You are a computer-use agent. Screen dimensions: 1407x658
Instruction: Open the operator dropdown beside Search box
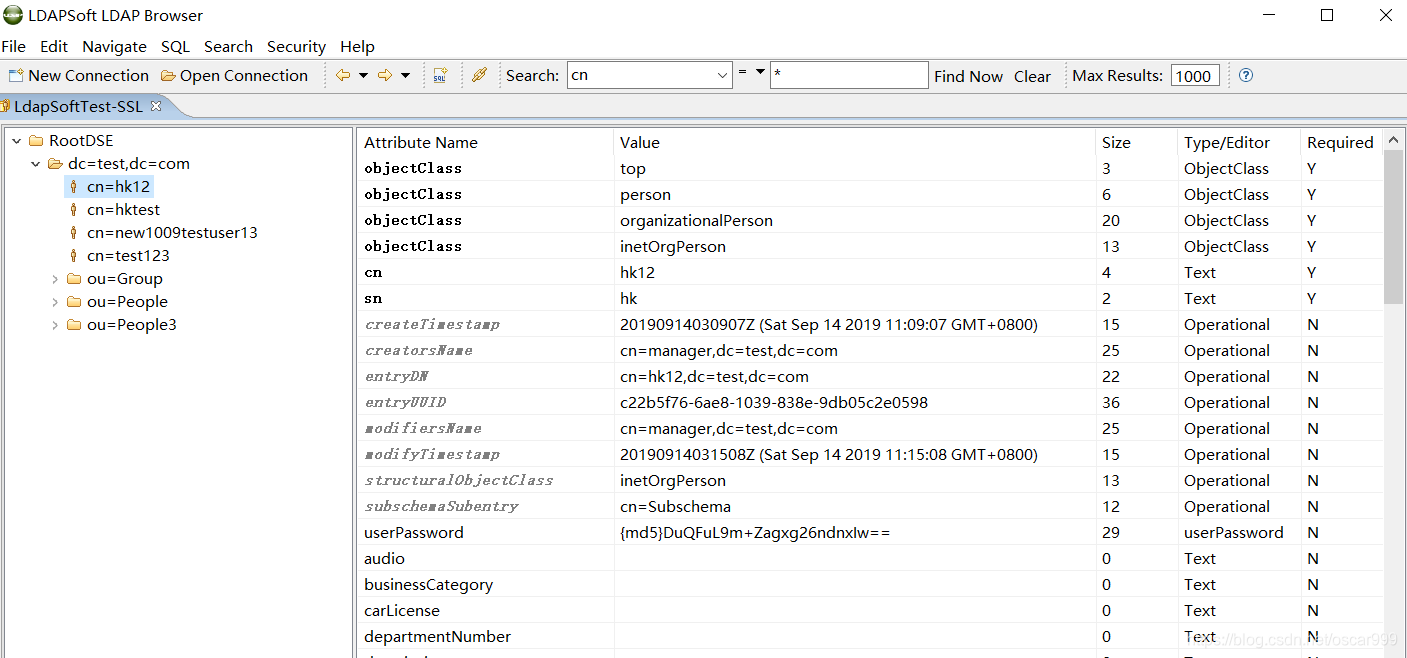click(760, 75)
